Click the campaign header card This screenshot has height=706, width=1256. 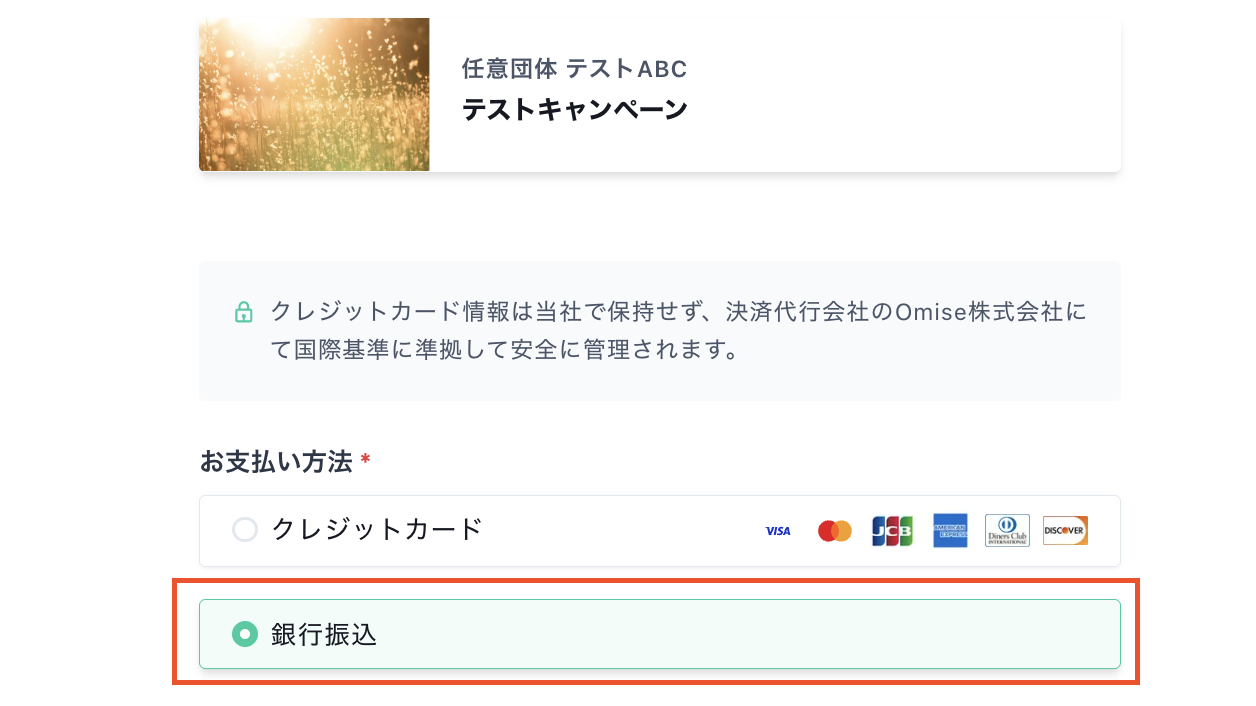(660, 93)
